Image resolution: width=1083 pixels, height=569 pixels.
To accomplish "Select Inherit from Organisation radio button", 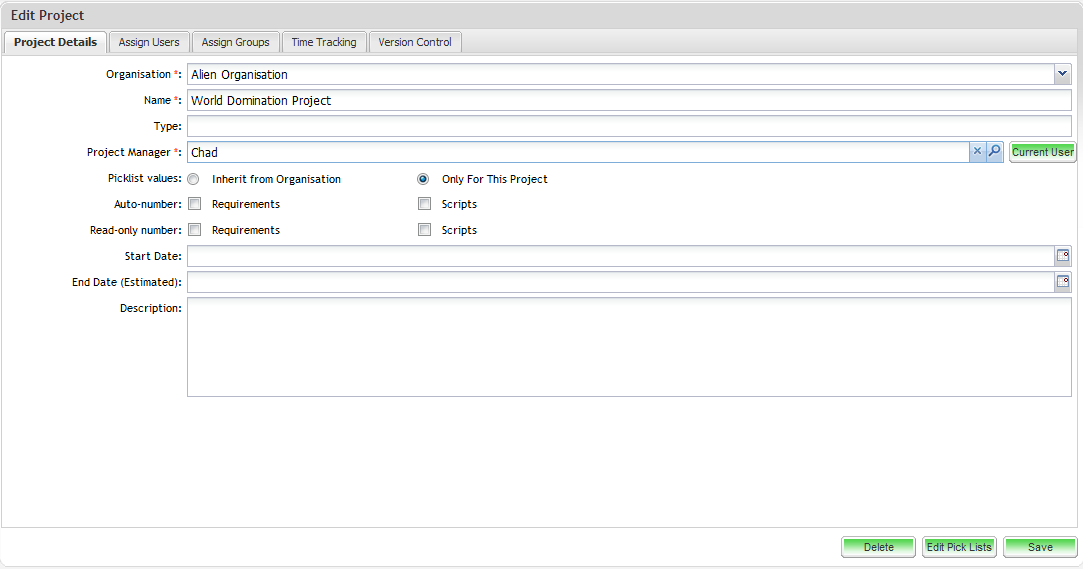I will click(194, 180).
